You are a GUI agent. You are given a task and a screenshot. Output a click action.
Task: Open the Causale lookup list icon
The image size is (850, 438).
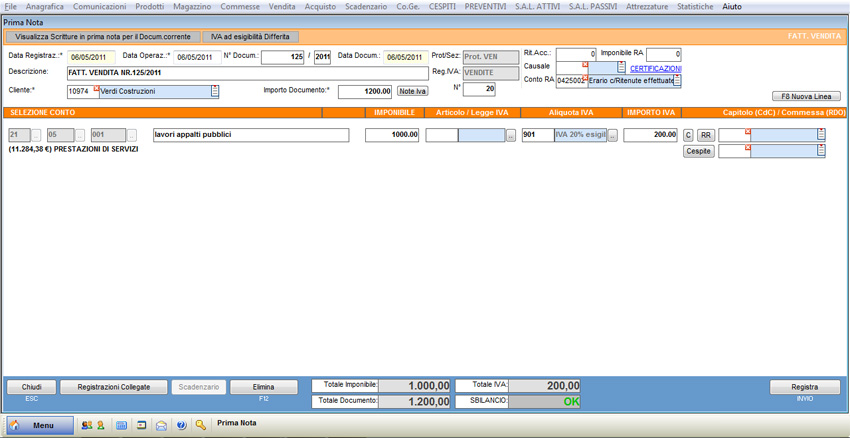pos(621,67)
